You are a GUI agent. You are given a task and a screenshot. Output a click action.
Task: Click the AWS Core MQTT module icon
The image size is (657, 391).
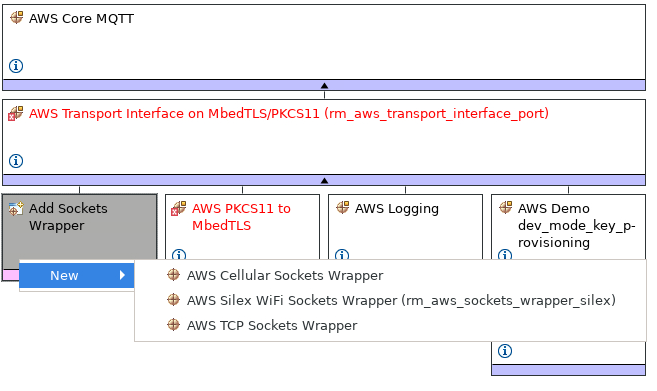point(16,18)
